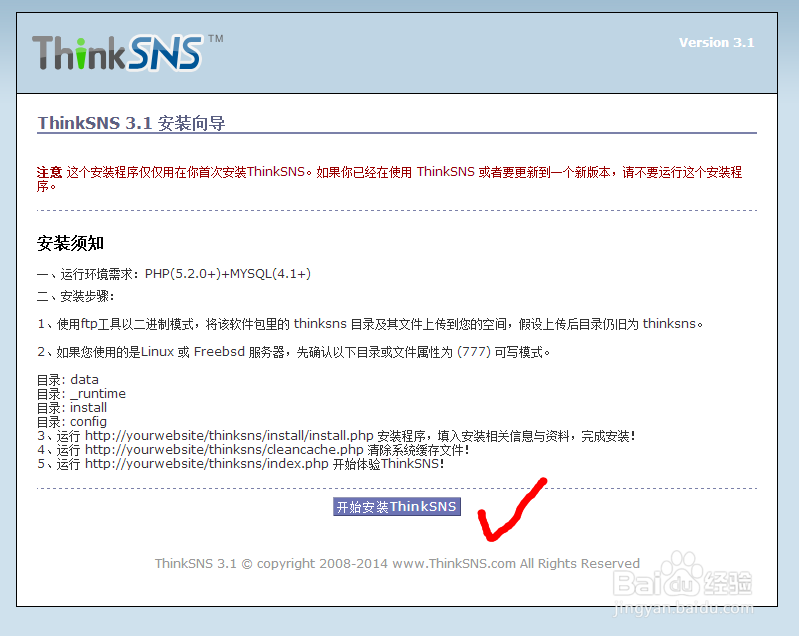Click the cleancache.php URL line
The image size is (799, 636).
(x=253, y=449)
